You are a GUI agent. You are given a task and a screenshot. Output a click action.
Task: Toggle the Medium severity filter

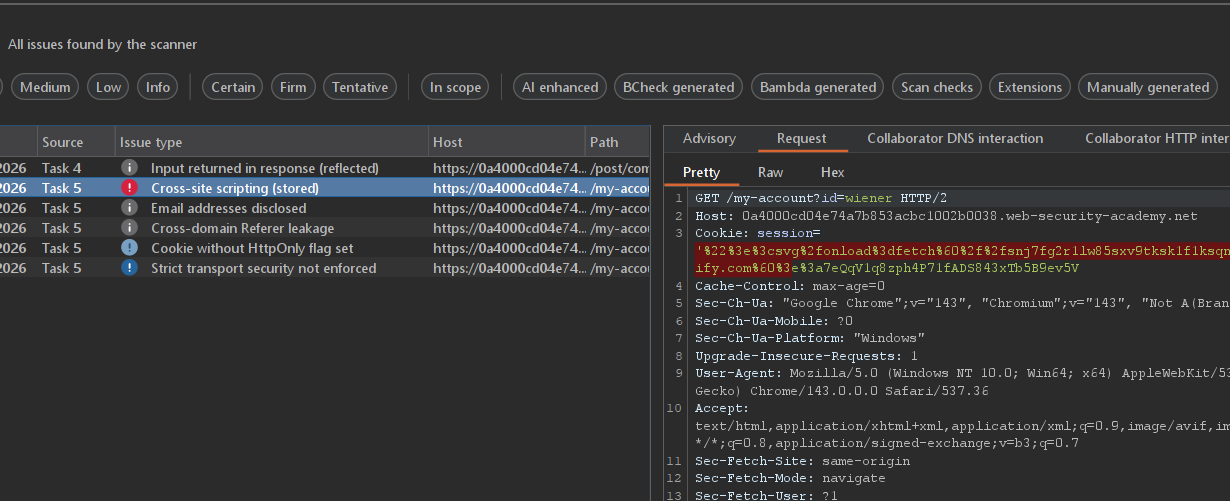tap(45, 87)
